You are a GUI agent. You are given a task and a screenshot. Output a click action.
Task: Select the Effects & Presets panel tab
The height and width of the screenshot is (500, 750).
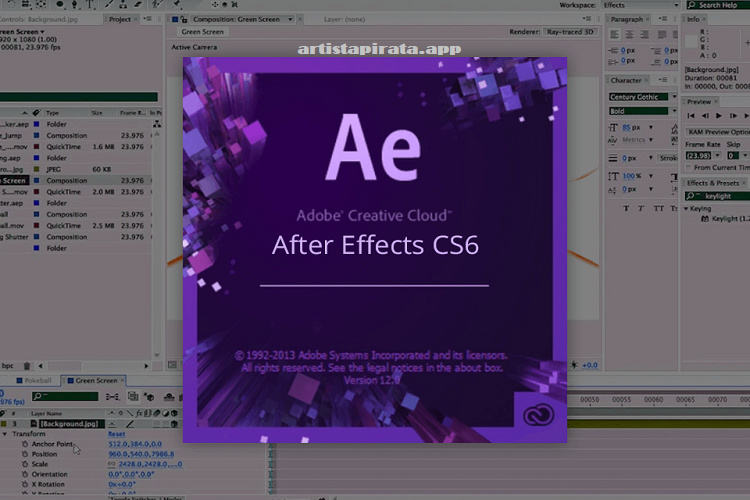[x=713, y=183]
